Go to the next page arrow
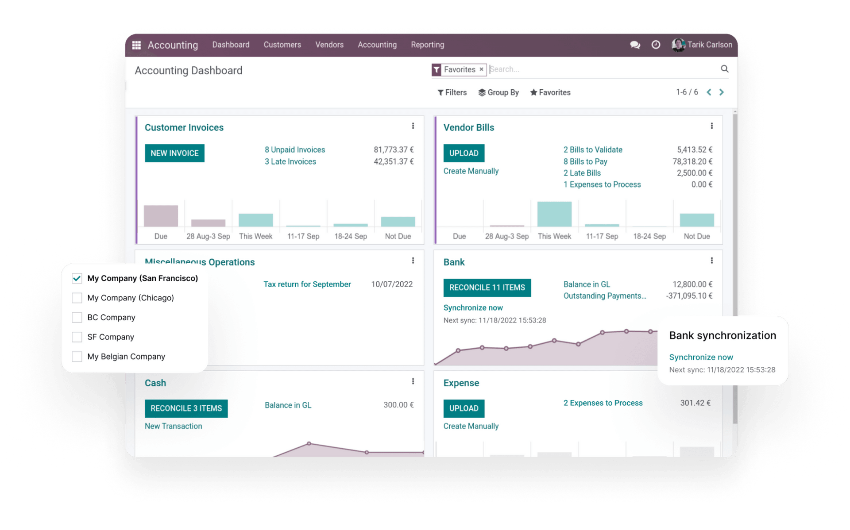This screenshot has width=850, height=530. 722,92
